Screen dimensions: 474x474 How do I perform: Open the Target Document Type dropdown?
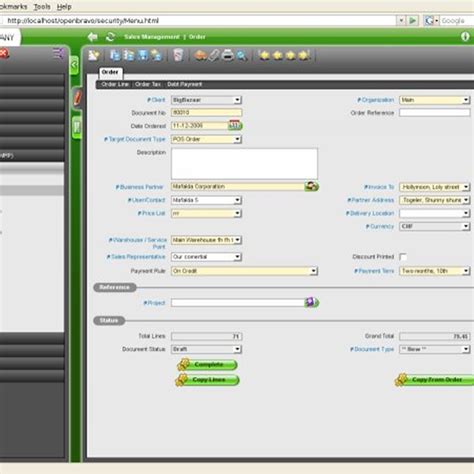[237, 139]
